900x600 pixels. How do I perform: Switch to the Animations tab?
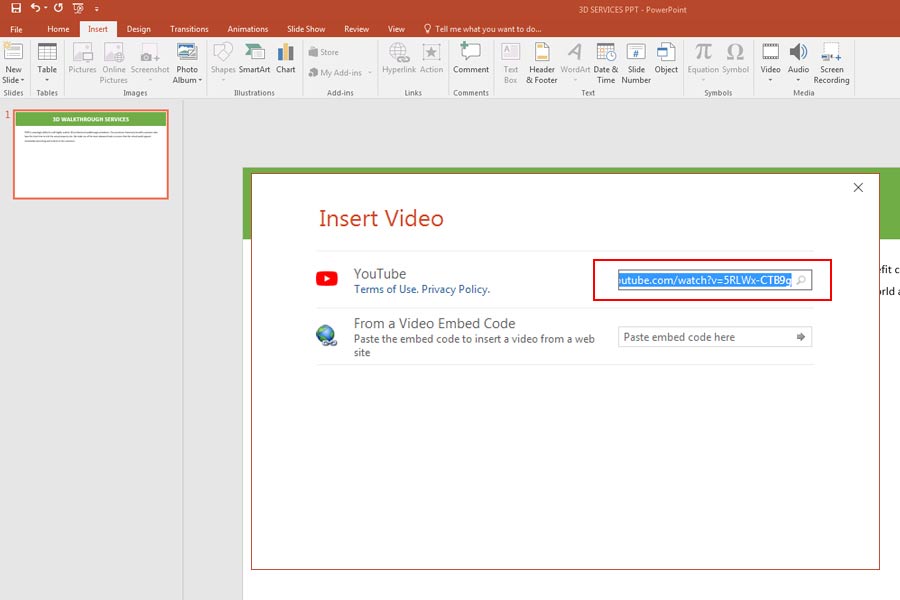pyautogui.click(x=247, y=29)
